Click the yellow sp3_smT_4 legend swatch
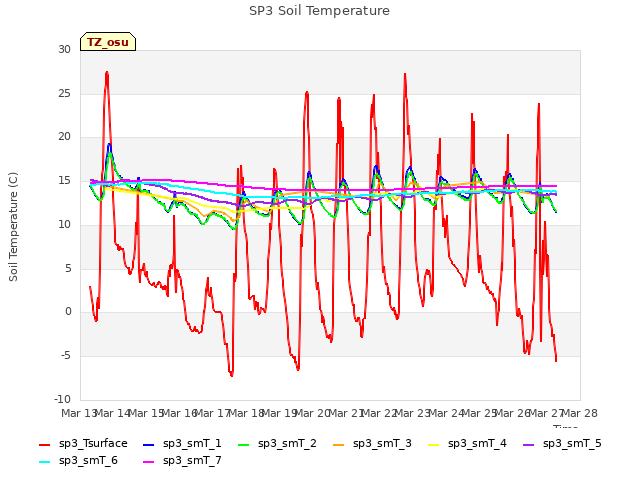640x480 pixels. pos(433,445)
